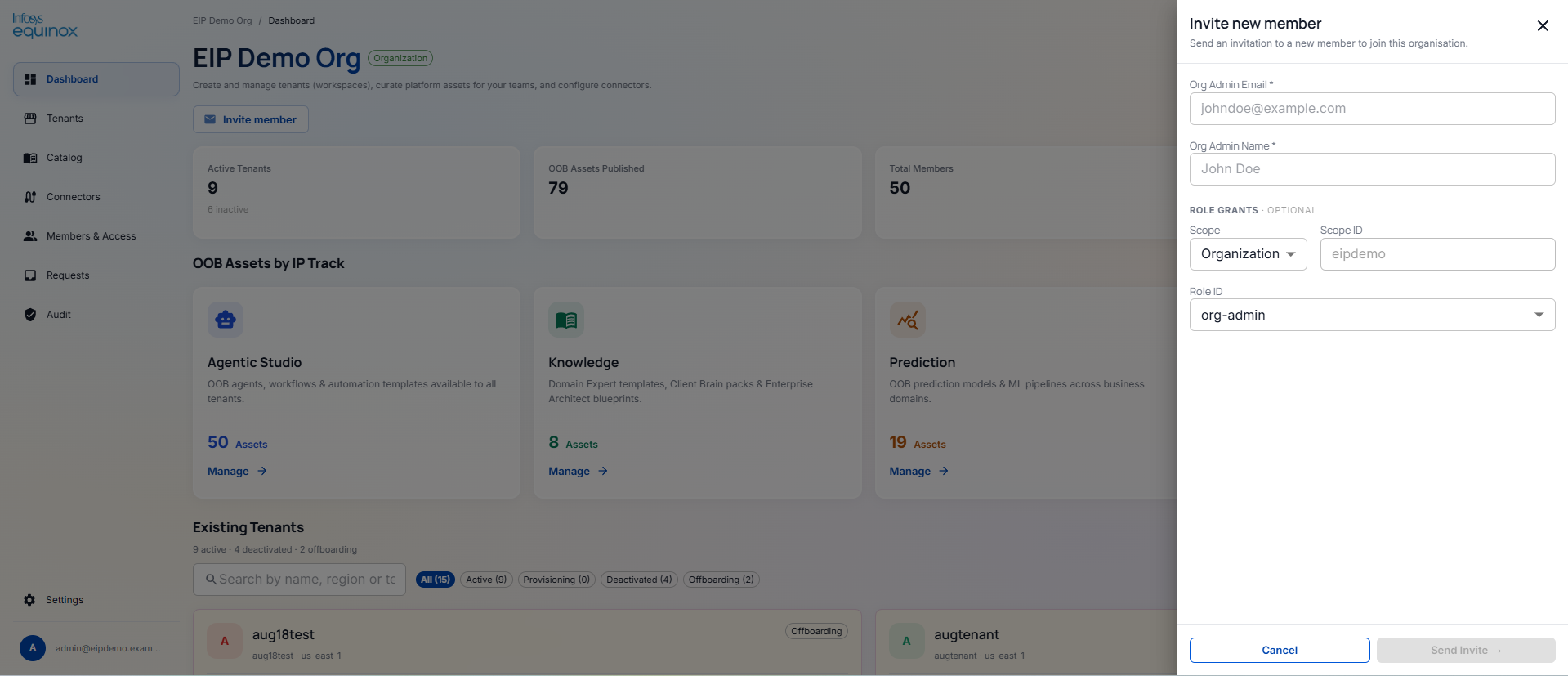Click the aug18test tenant avatar
This screenshot has width=1568, height=676.
click(225, 641)
